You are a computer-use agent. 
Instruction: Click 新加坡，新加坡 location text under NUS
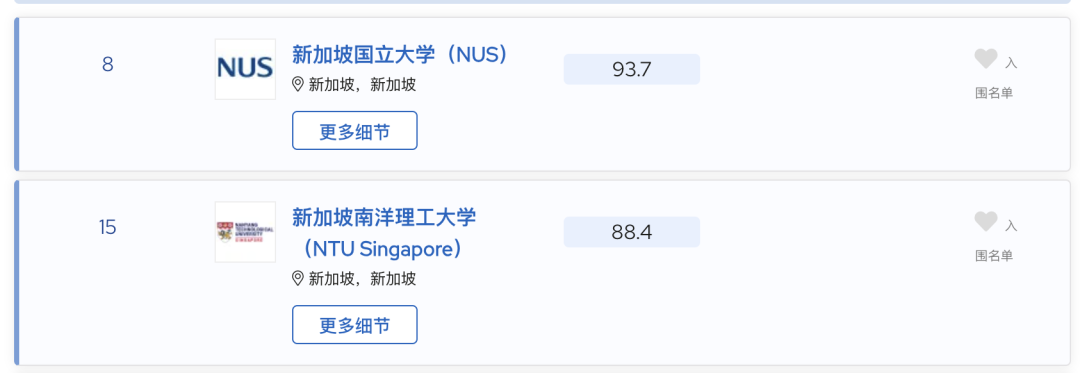(362, 85)
